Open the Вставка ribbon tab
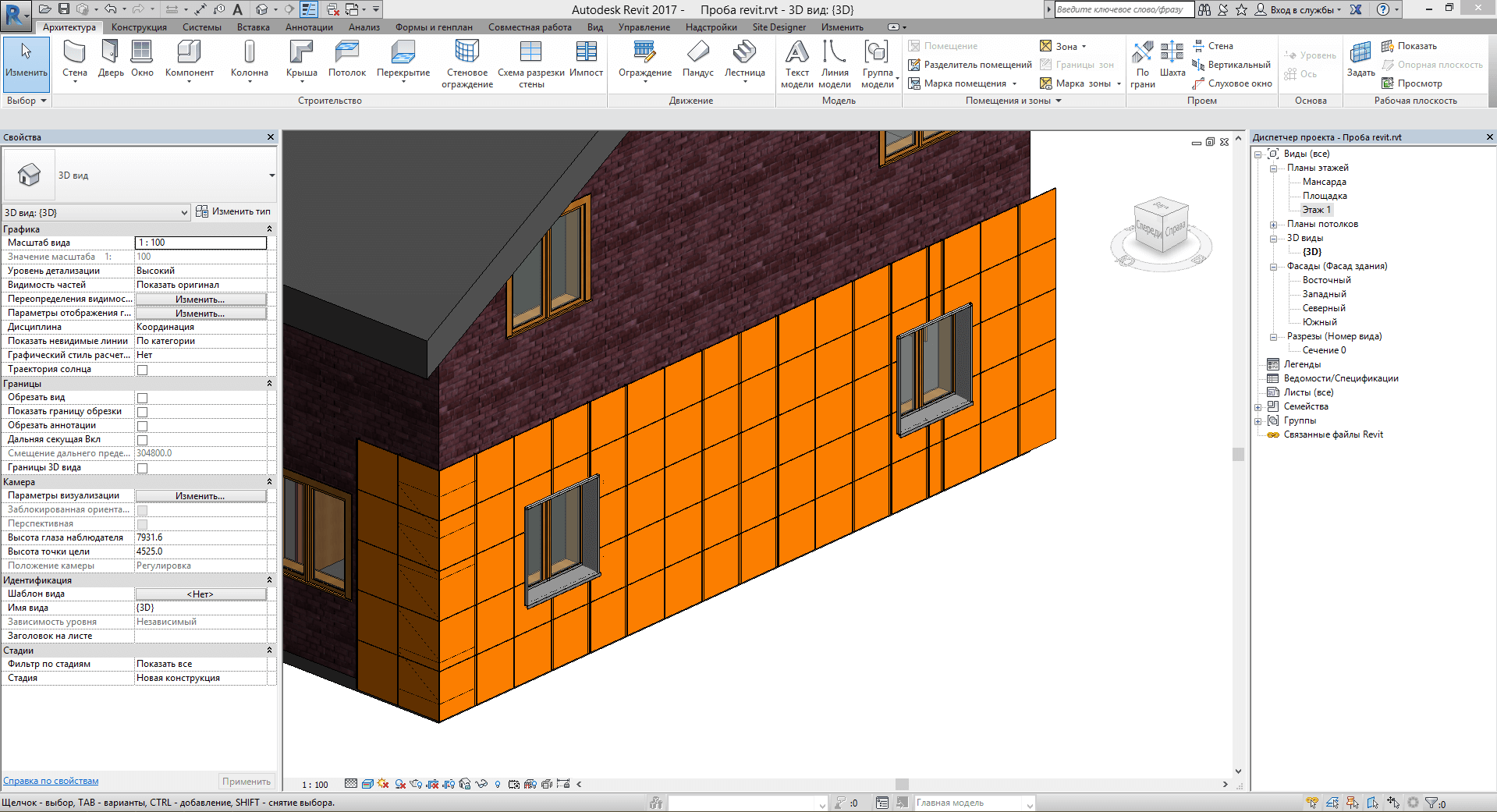This screenshot has height=812, width=1497. [x=253, y=27]
